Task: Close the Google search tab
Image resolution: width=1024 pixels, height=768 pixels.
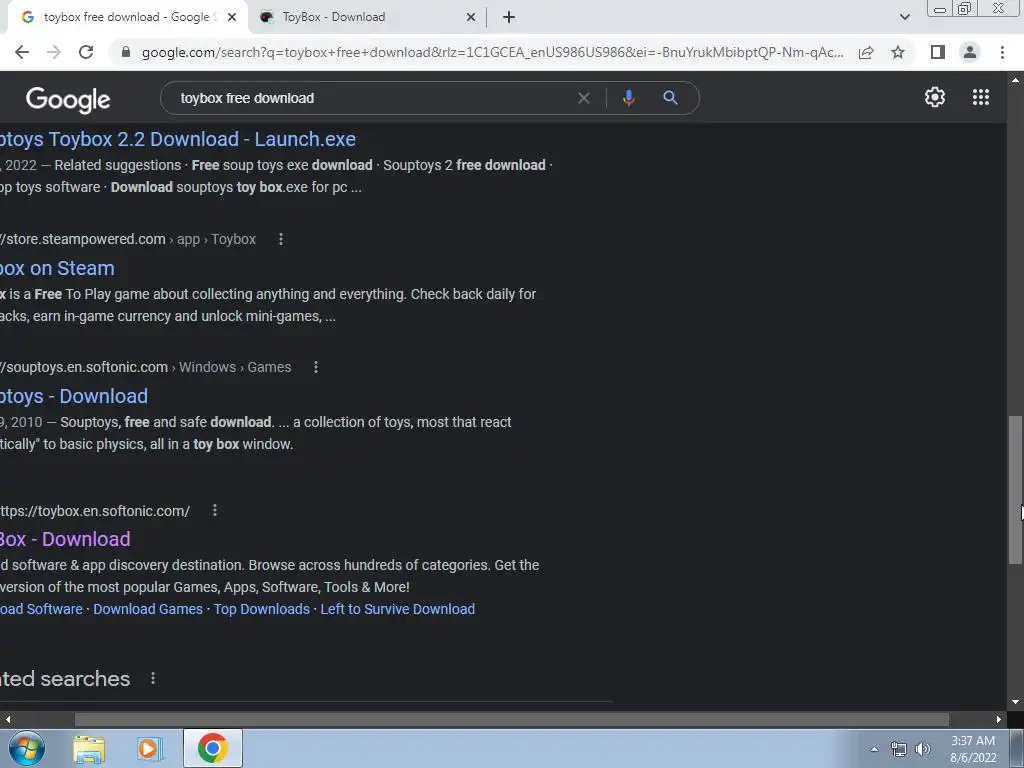Action: pos(232,18)
